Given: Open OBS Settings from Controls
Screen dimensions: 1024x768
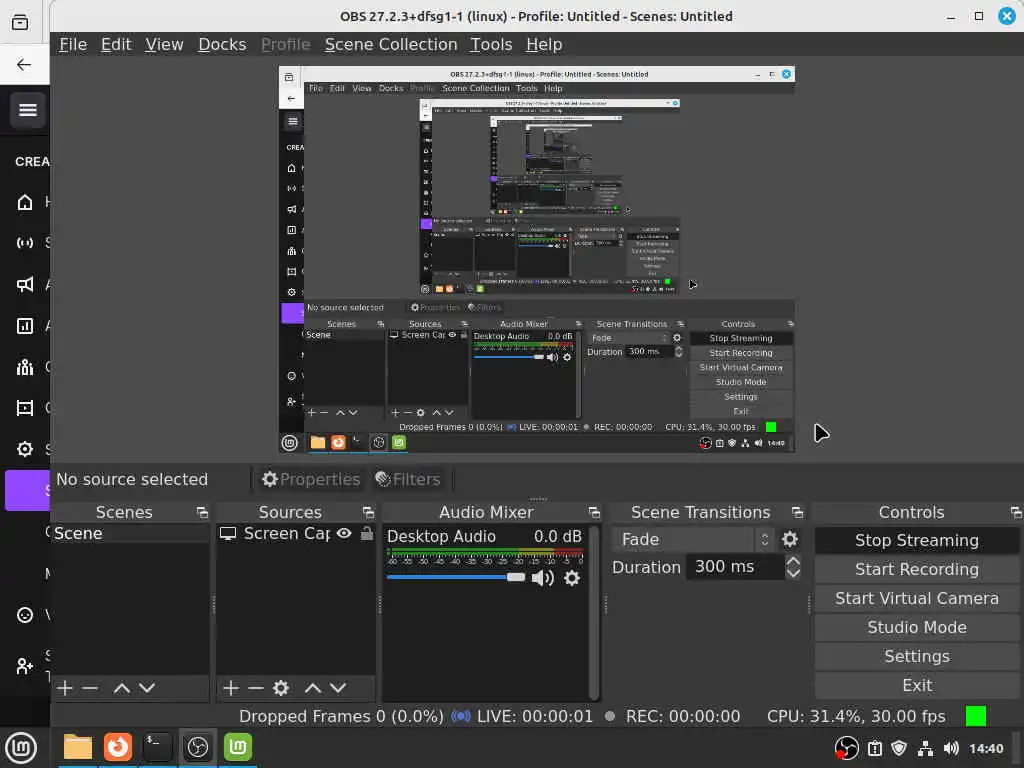Looking at the screenshot, I should [916, 656].
